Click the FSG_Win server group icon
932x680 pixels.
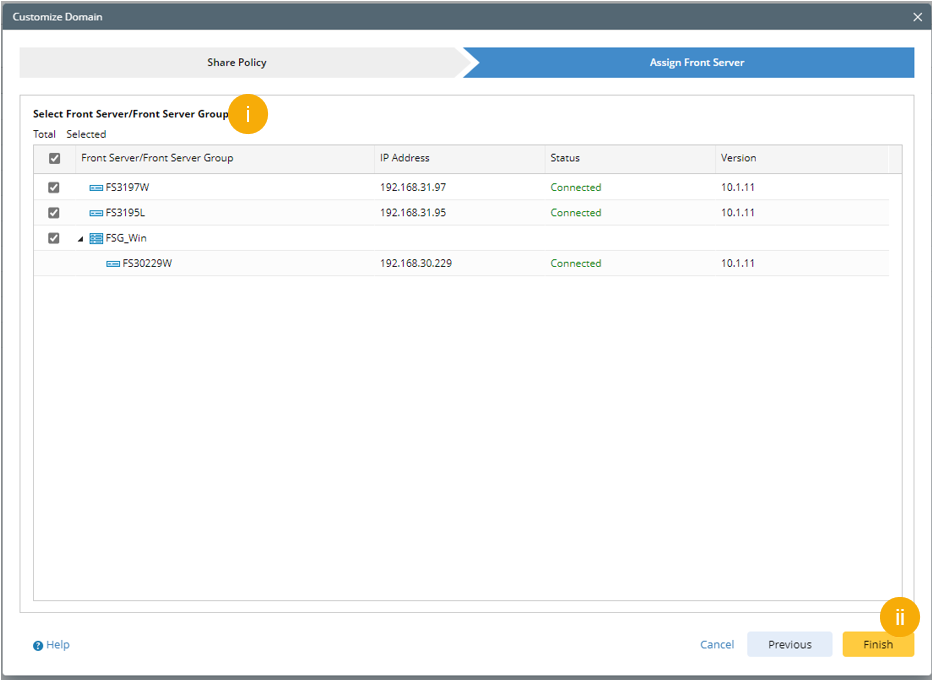point(96,238)
